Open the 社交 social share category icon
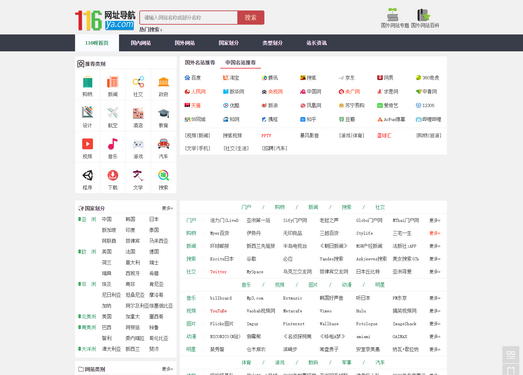The image size is (523, 375). tap(138, 82)
